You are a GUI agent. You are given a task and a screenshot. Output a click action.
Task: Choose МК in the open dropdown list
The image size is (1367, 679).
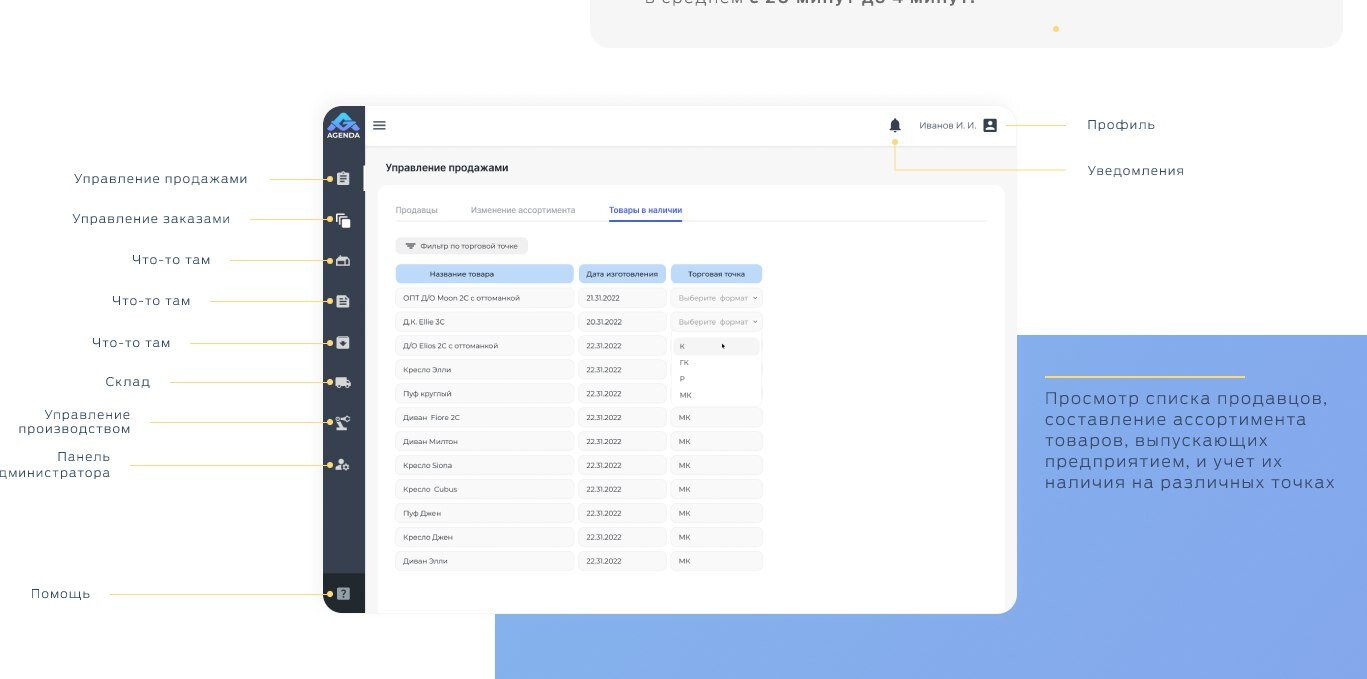click(x=686, y=395)
